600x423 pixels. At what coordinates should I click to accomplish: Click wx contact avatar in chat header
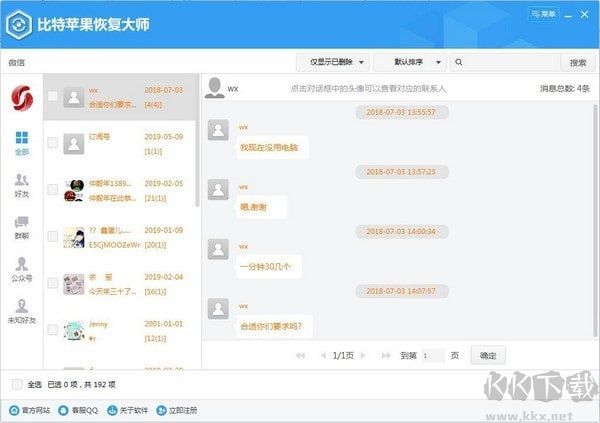point(215,88)
